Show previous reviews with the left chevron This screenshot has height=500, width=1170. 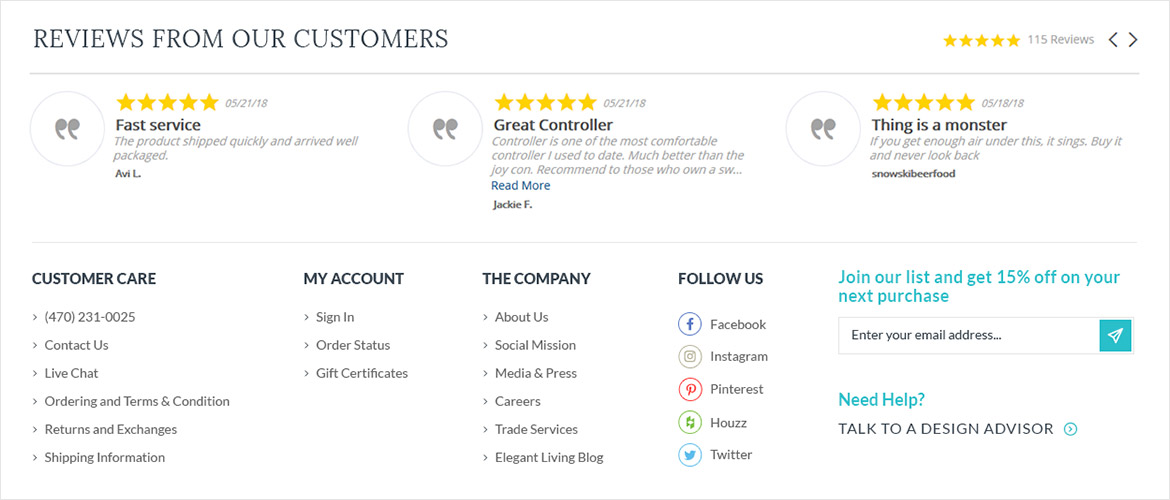pyautogui.click(x=1113, y=40)
